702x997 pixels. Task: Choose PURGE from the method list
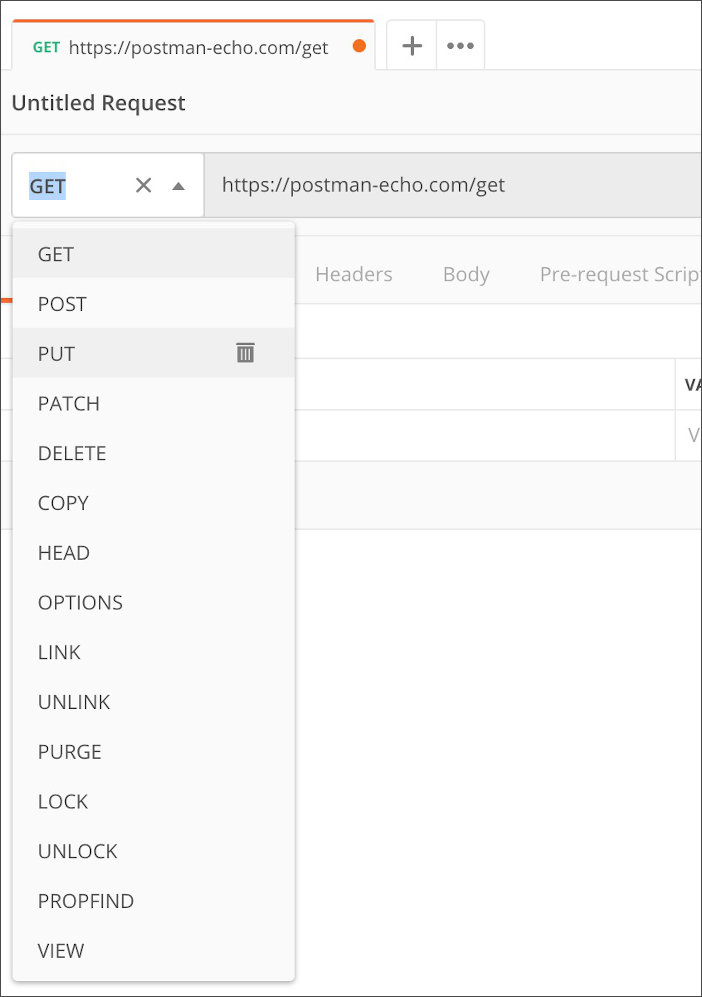(153, 752)
